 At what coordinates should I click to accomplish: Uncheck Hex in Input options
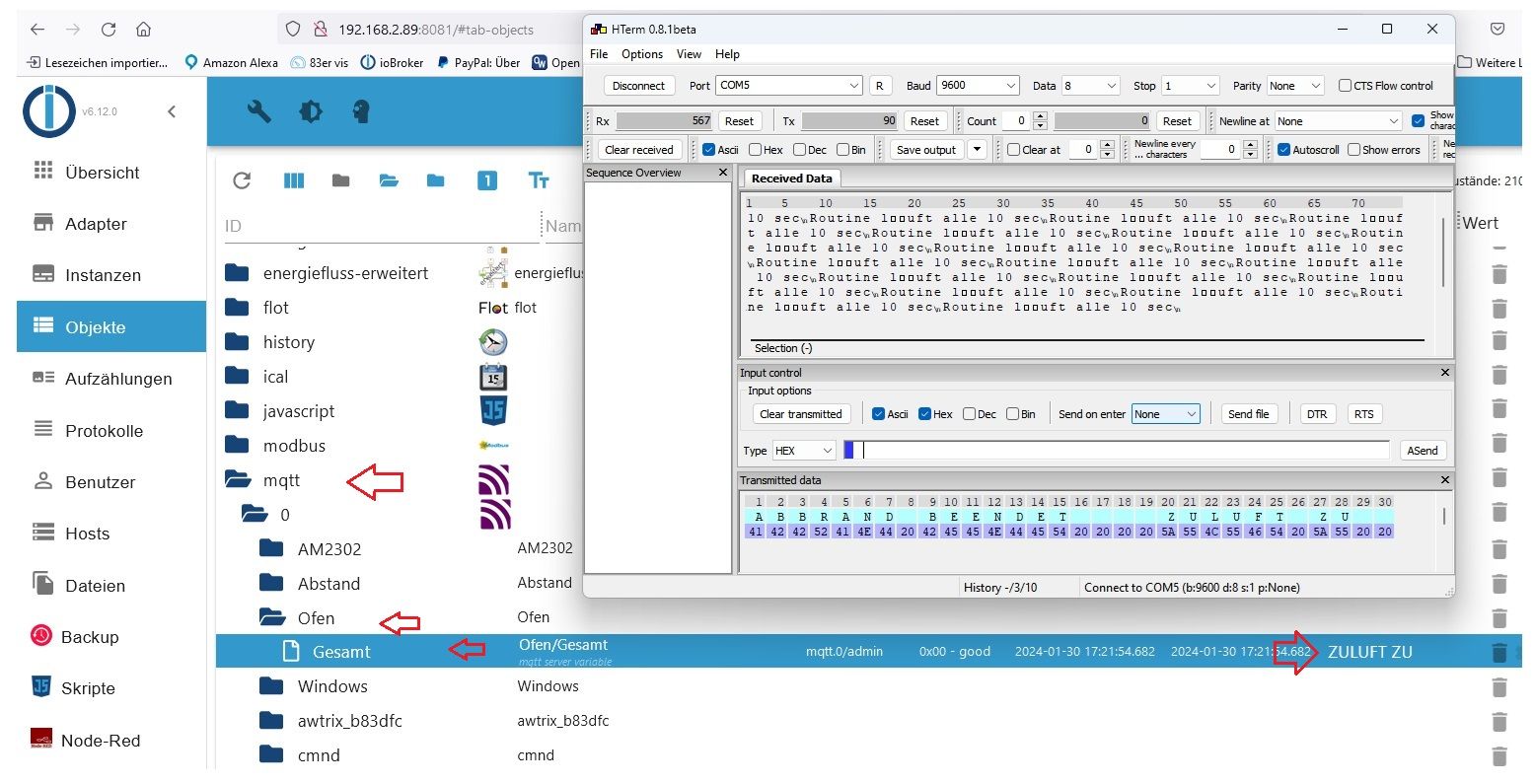tap(924, 414)
